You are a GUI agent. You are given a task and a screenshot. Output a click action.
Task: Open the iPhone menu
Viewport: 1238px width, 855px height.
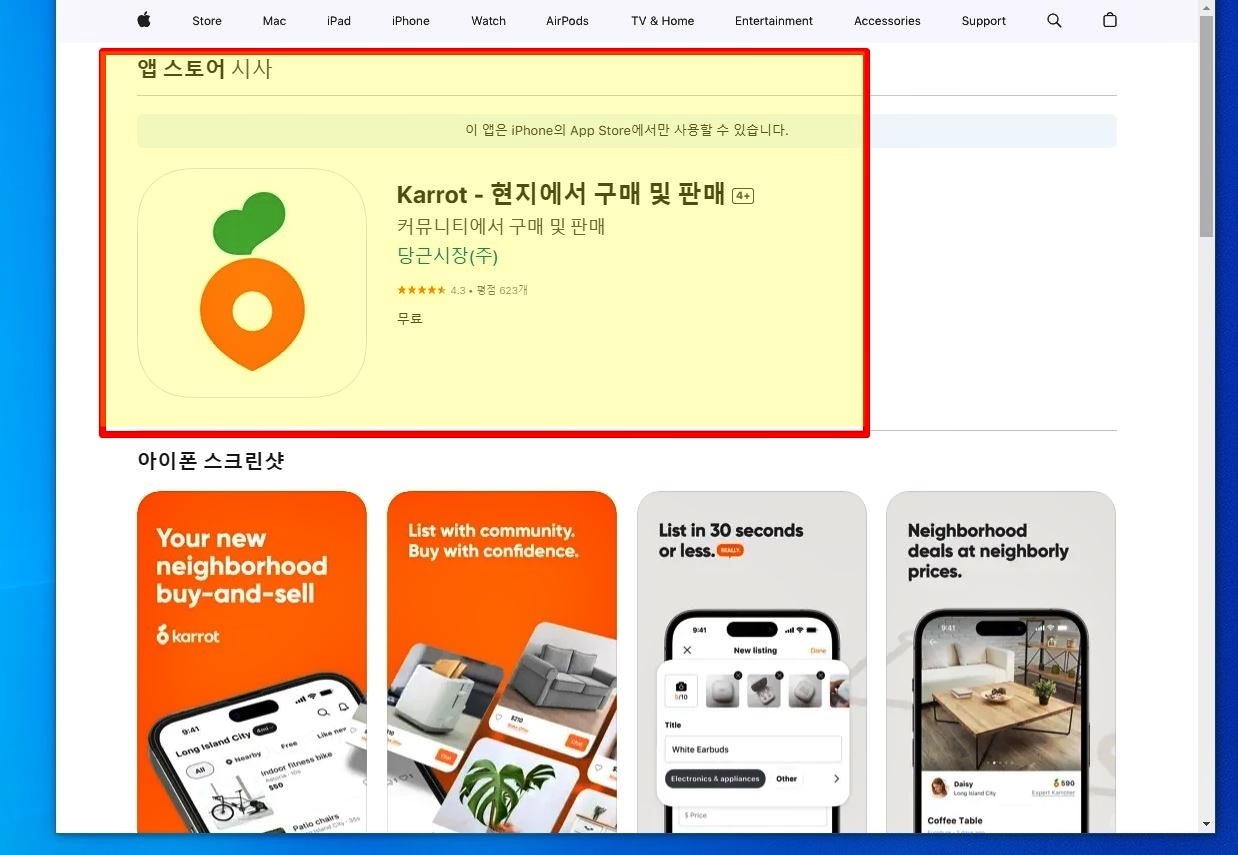pyautogui.click(x=411, y=21)
